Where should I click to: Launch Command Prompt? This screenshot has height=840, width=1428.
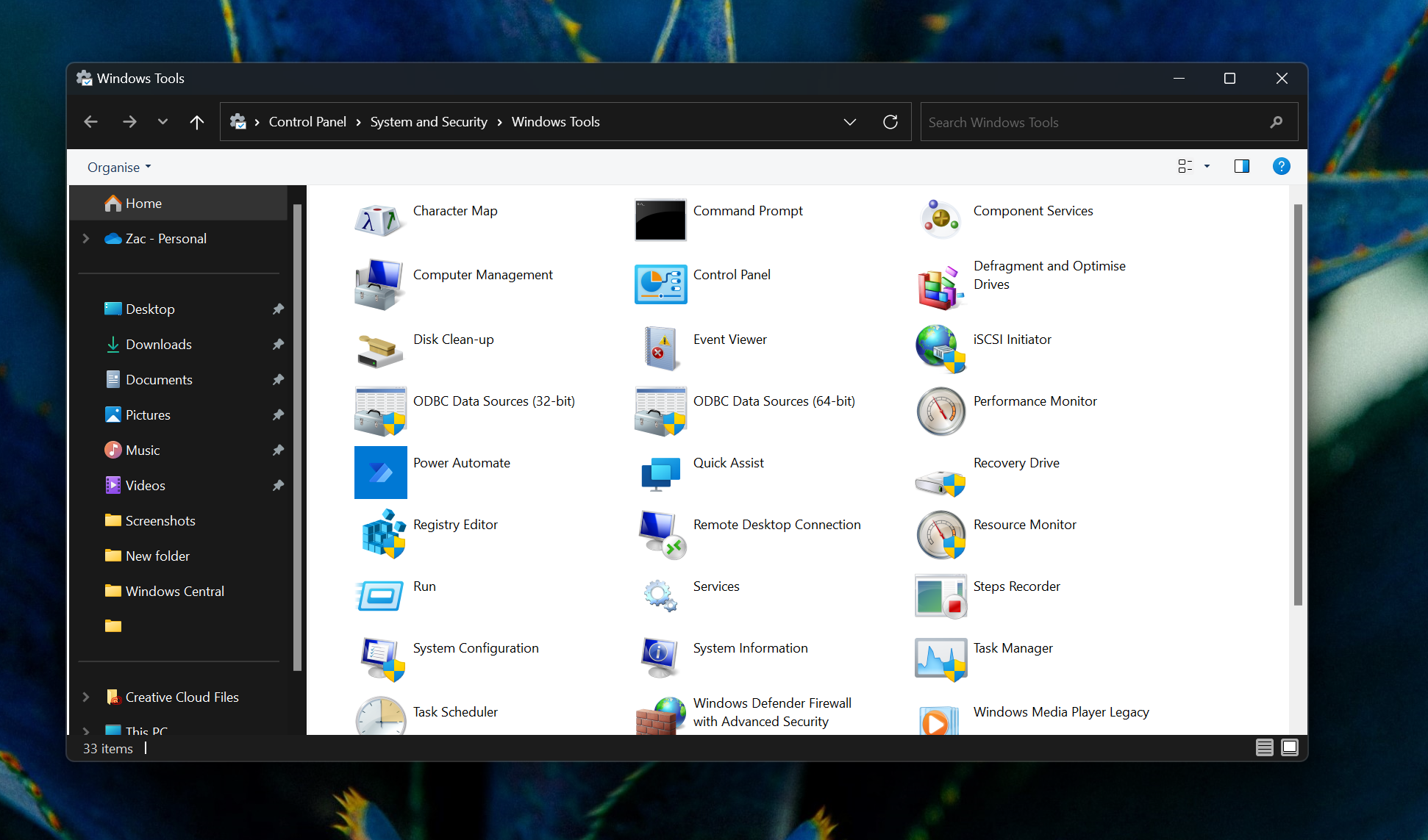click(747, 211)
